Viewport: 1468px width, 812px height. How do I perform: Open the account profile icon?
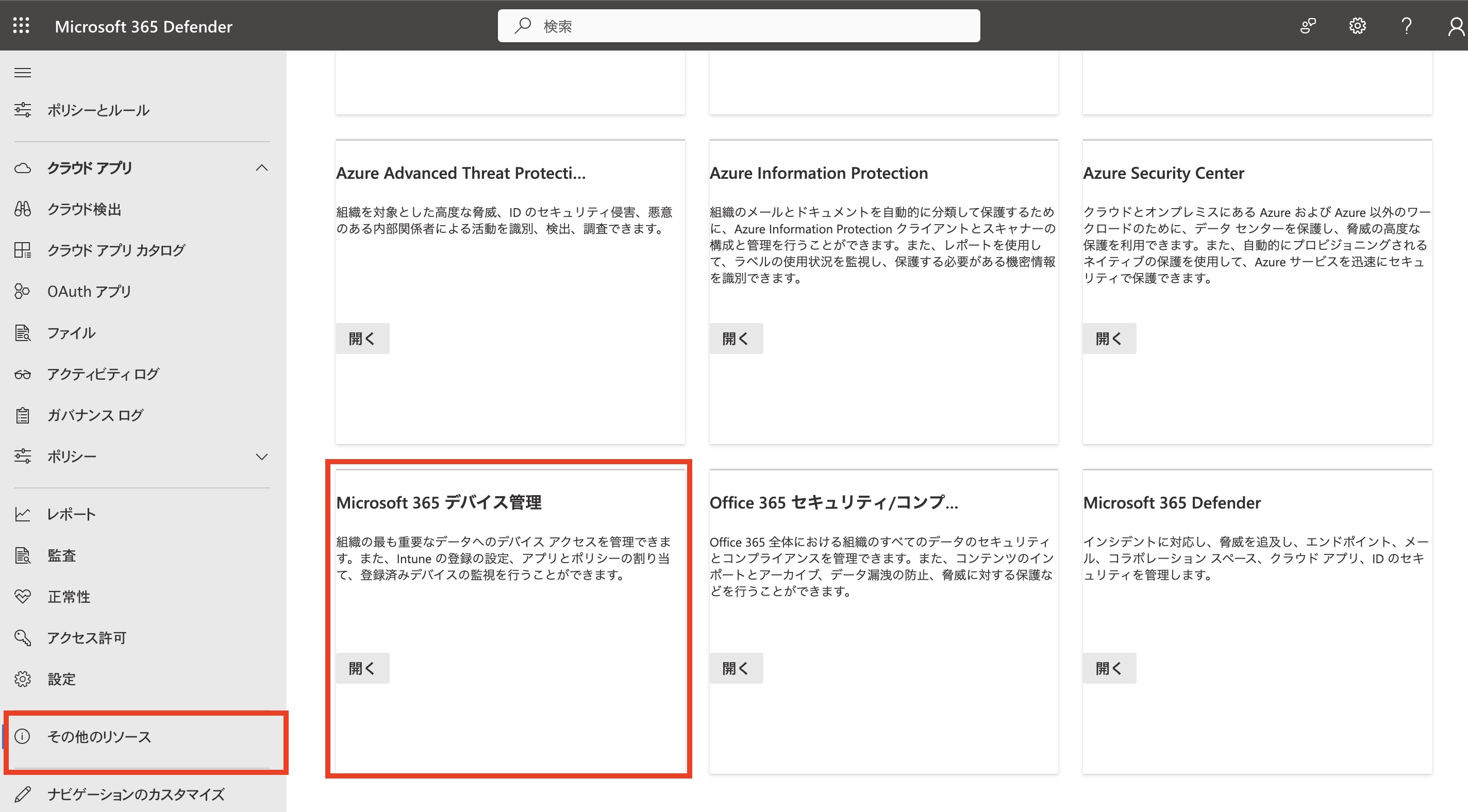(x=1456, y=26)
